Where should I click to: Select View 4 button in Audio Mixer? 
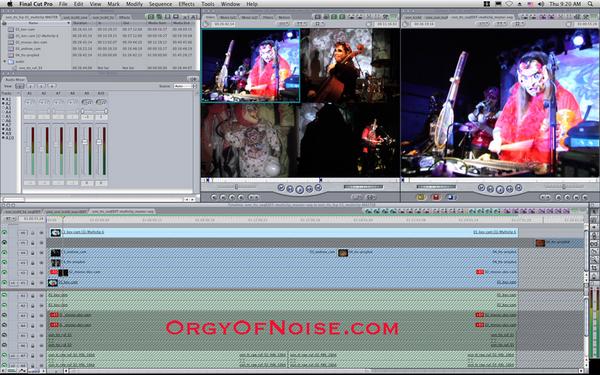[x=52, y=86]
